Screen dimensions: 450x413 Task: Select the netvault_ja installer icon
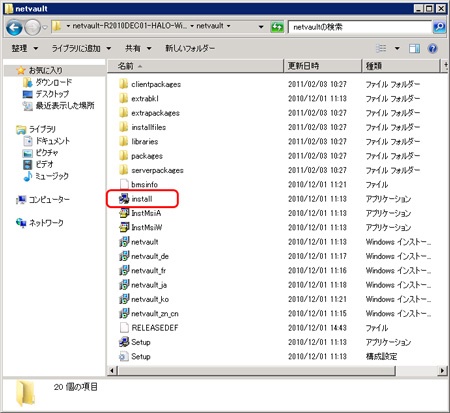(124, 285)
